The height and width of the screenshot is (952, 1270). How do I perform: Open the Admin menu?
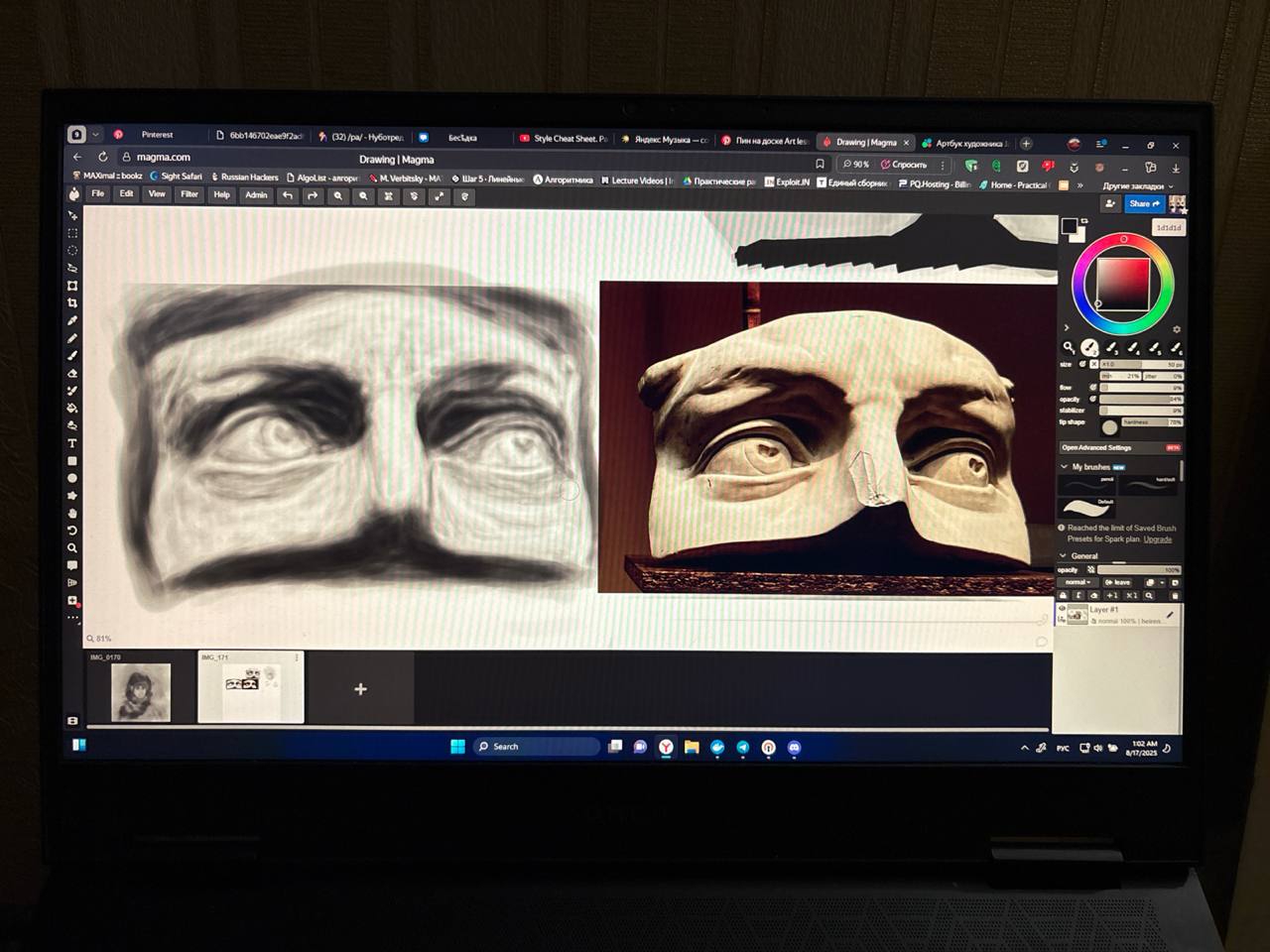click(x=256, y=195)
